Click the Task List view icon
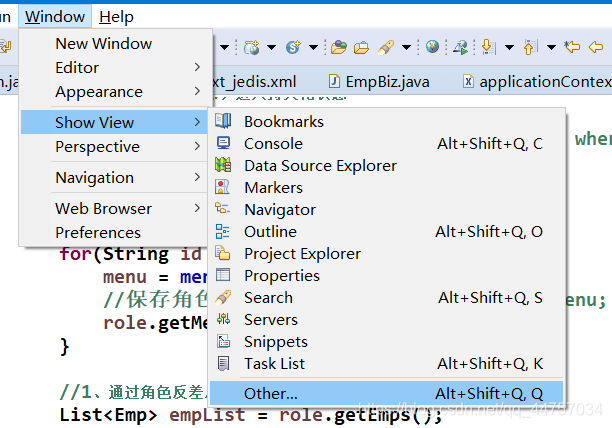 click(x=223, y=363)
